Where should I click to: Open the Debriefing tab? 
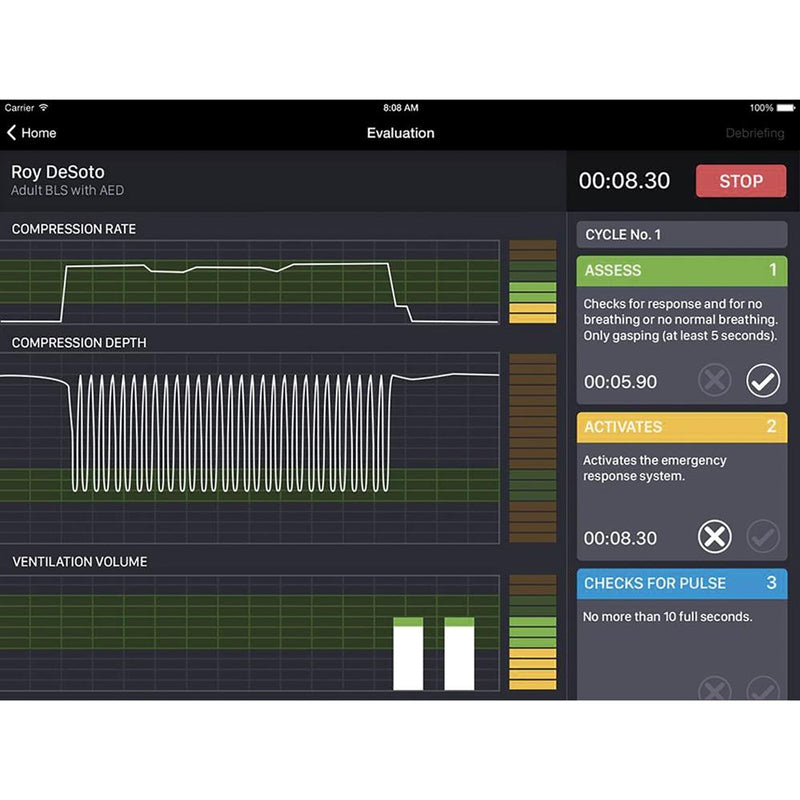(x=757, y=132)
